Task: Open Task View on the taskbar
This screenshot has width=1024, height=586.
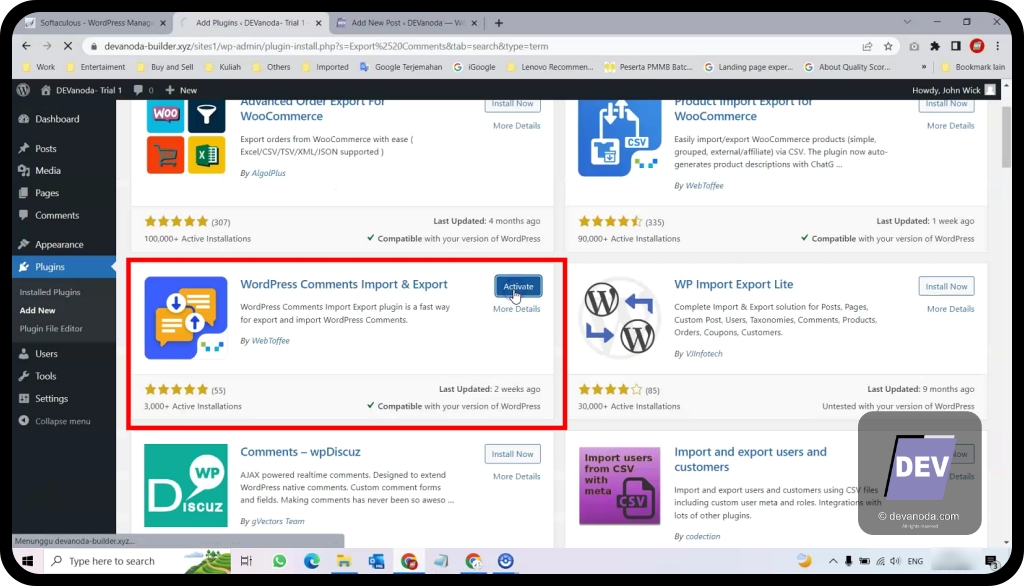Action: pyautogui.click(x=246, y=561)
